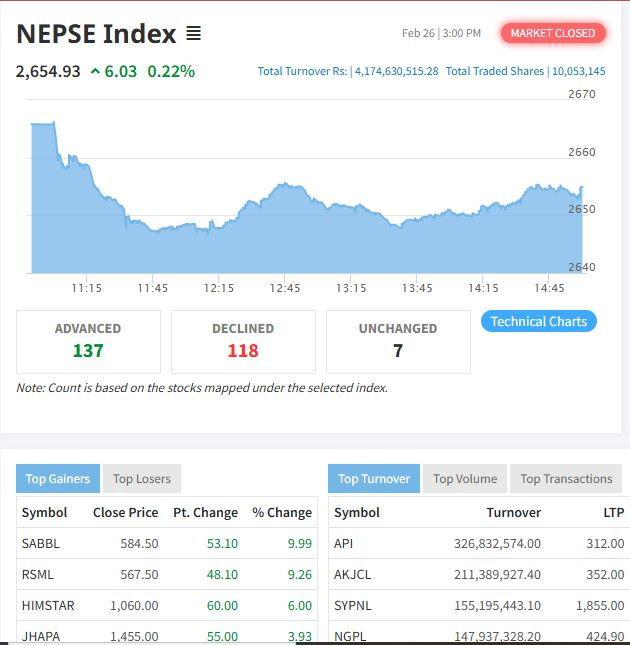Click the Declined count box showing 118
The height and width of the screenshot is (645, 630).
[243, 341]
